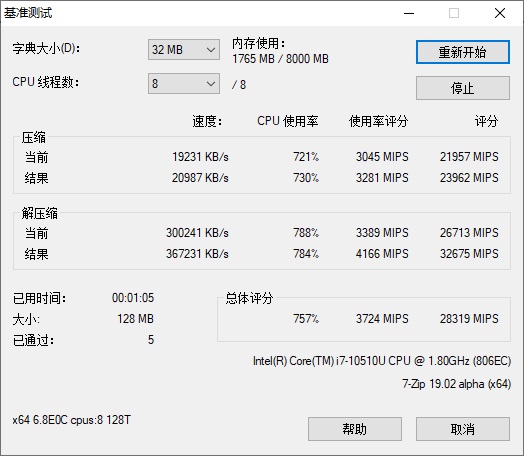Image resolution: width=524 pixels, height=456 pixels.
Task: Click the 已用时间 elapsed time value
Action: coord(133,298)
